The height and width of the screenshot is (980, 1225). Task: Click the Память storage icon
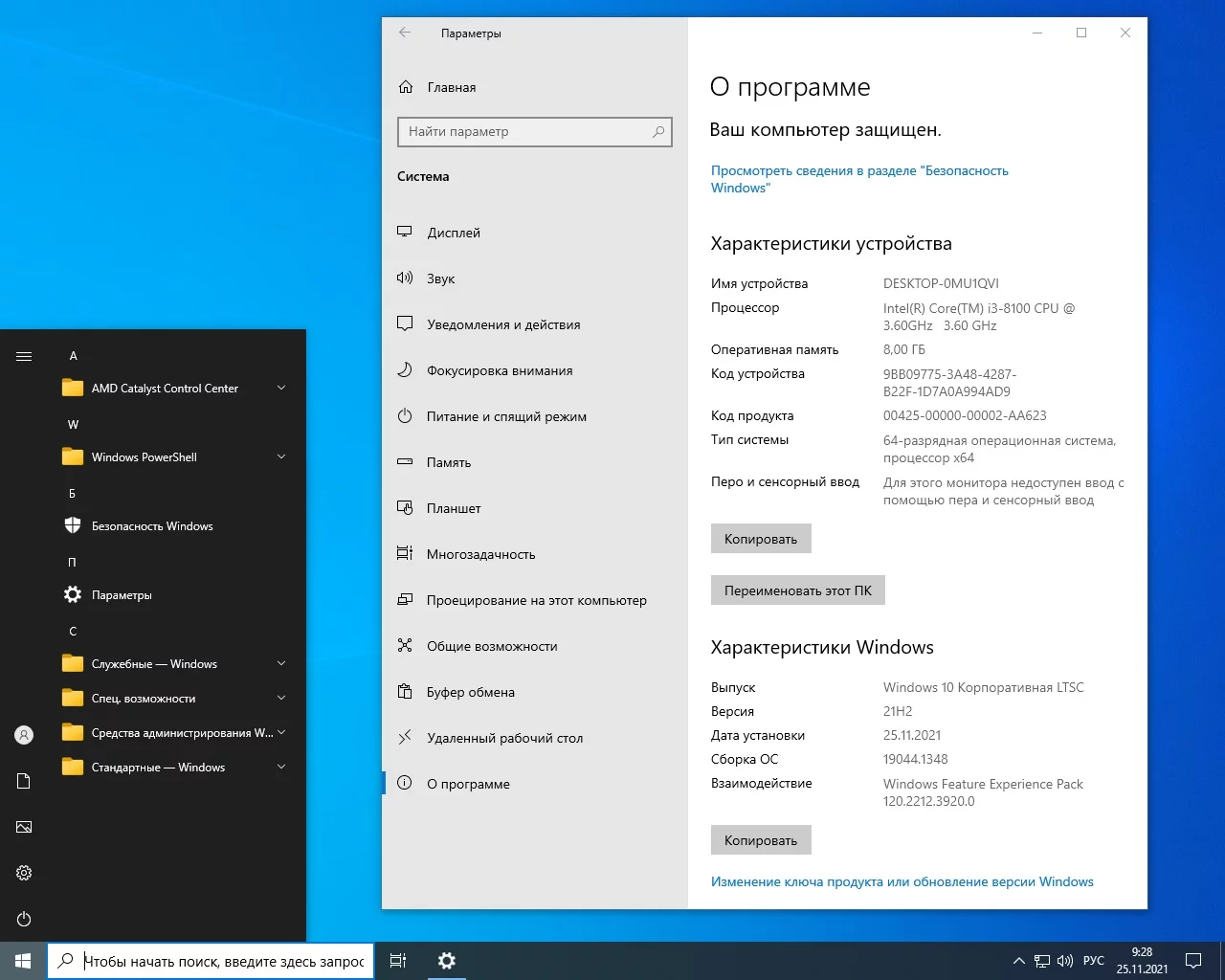[x=405, y=462]
